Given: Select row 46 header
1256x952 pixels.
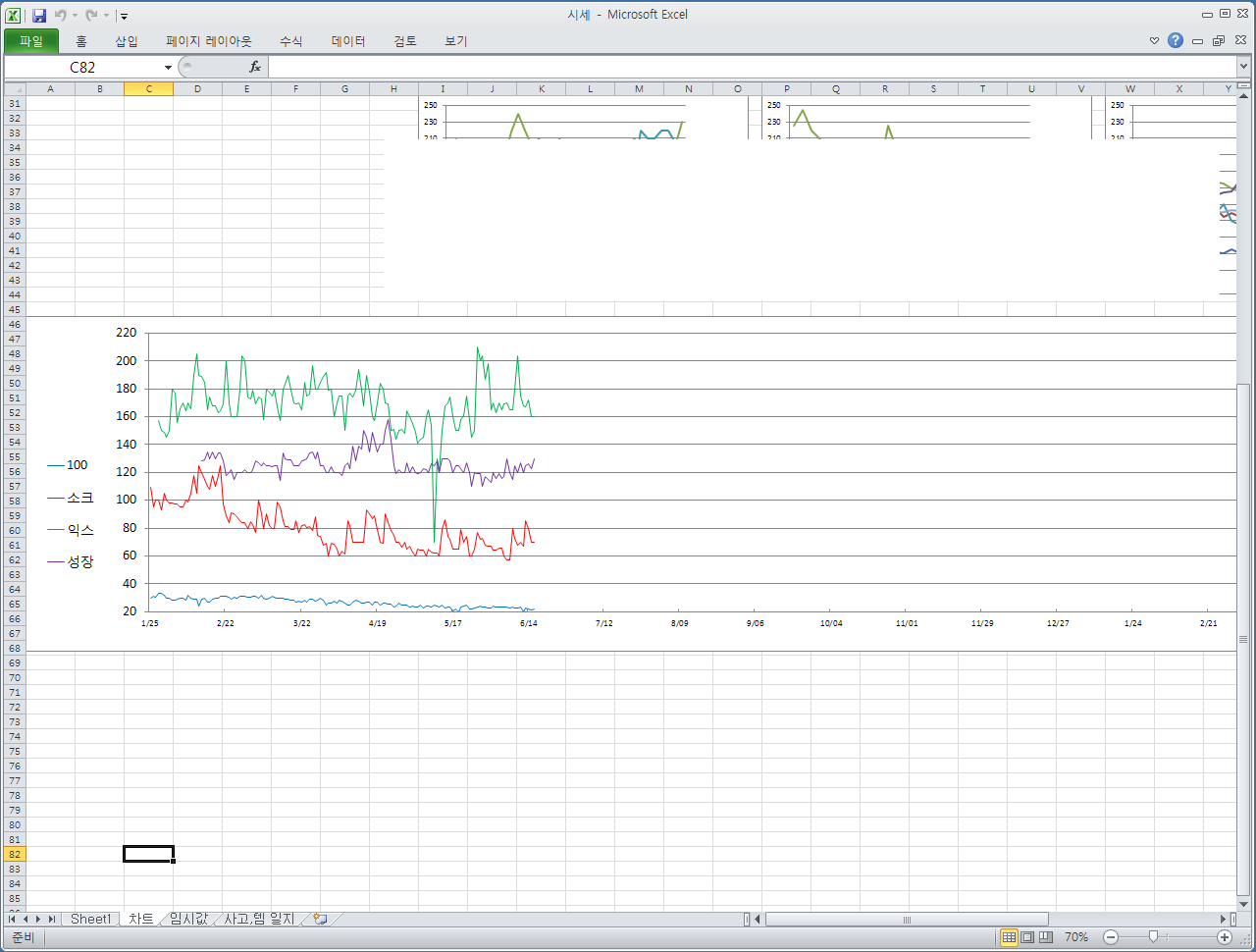Looking at the screenshot, I should click(15, 325).
